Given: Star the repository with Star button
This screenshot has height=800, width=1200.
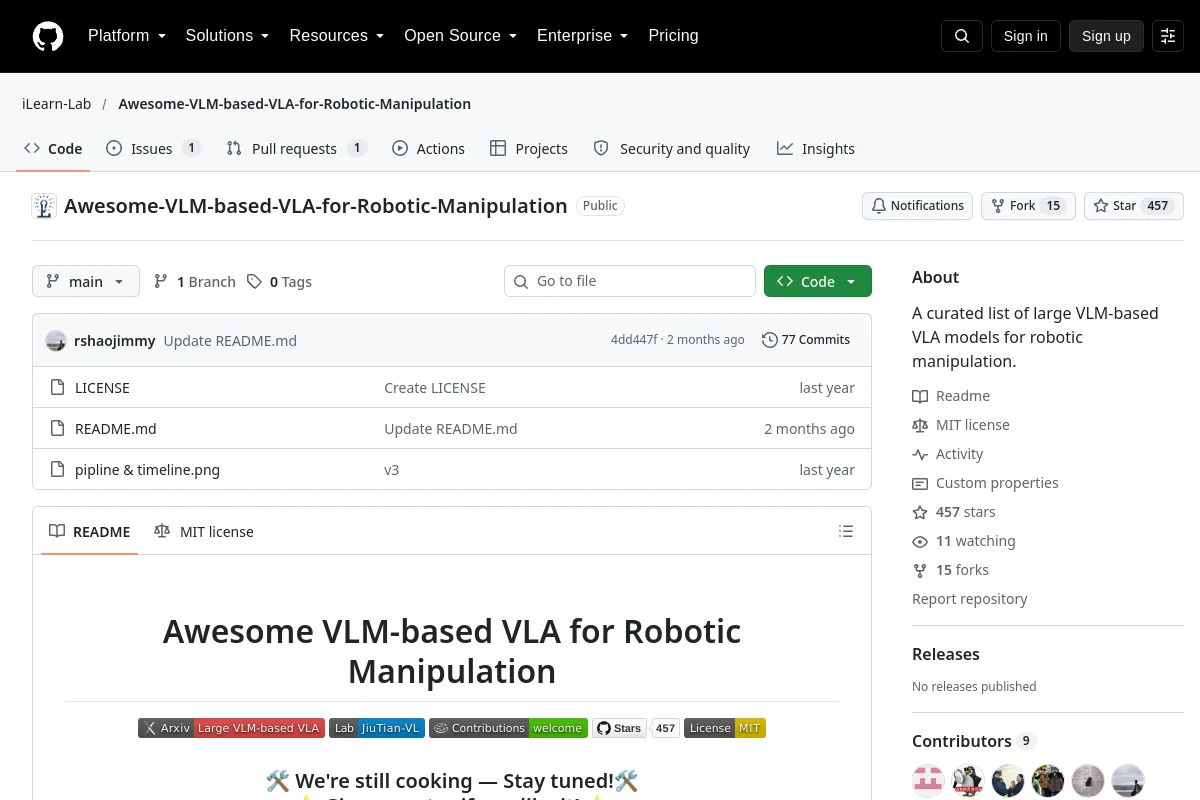Looking at the screenshot, I should click(1134, 206).
